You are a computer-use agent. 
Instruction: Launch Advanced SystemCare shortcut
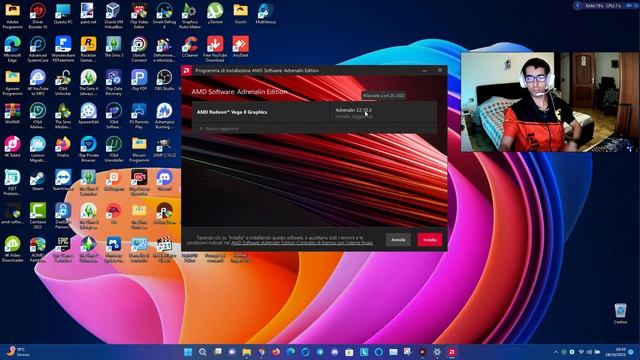(38, 49)
